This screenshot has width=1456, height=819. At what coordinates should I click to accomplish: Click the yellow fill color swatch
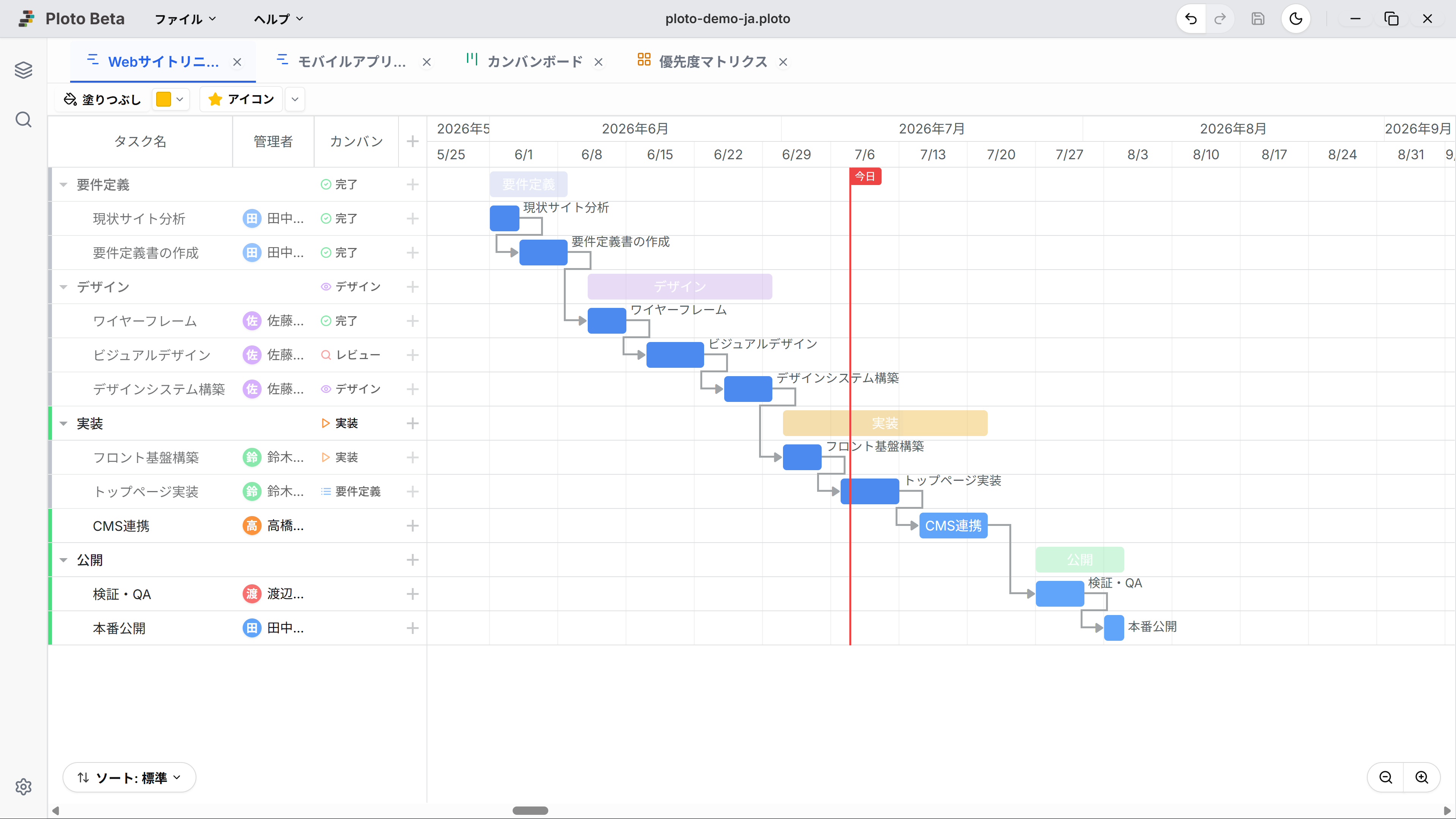[163, 99]
